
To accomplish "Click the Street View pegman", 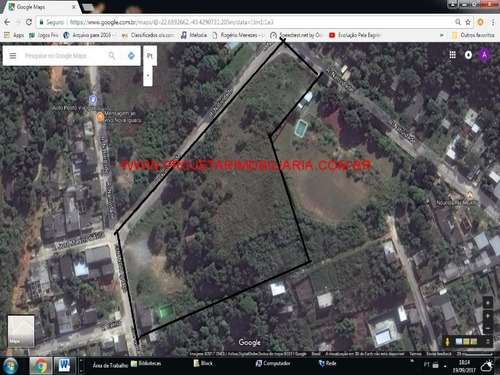I will (447, 341).
